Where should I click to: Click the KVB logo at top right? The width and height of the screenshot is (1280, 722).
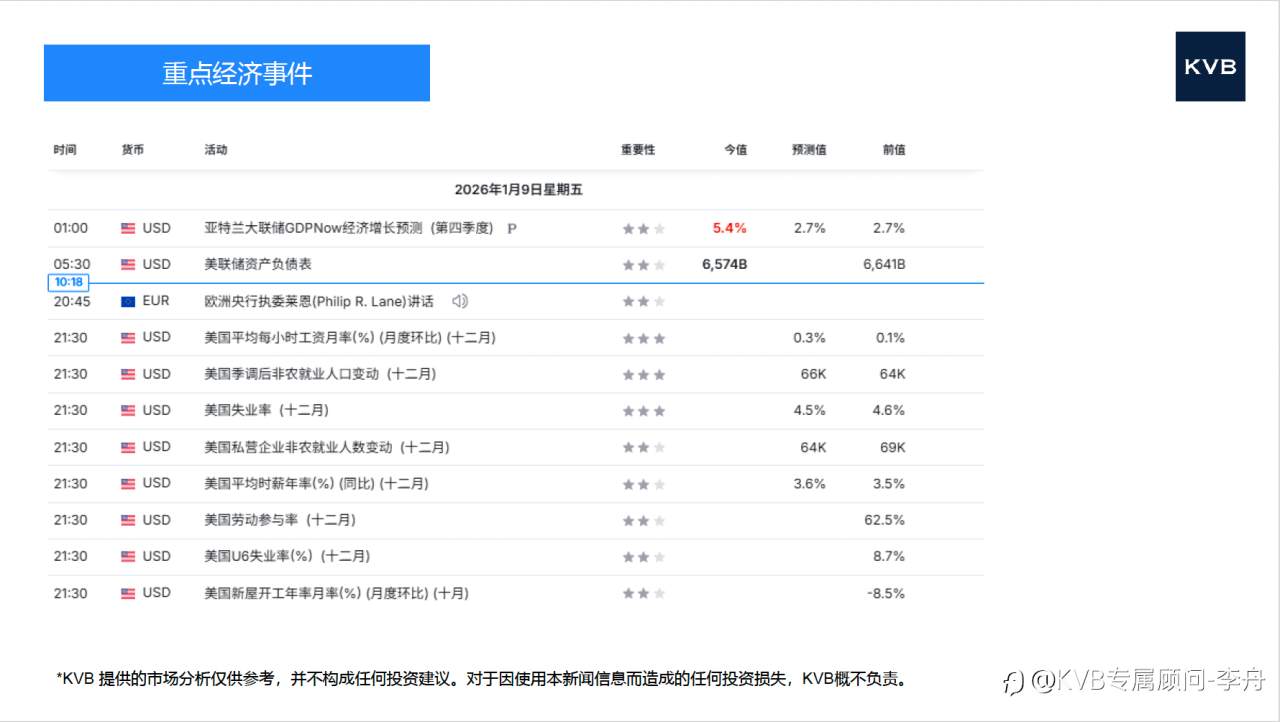(x=1210, y=67)
